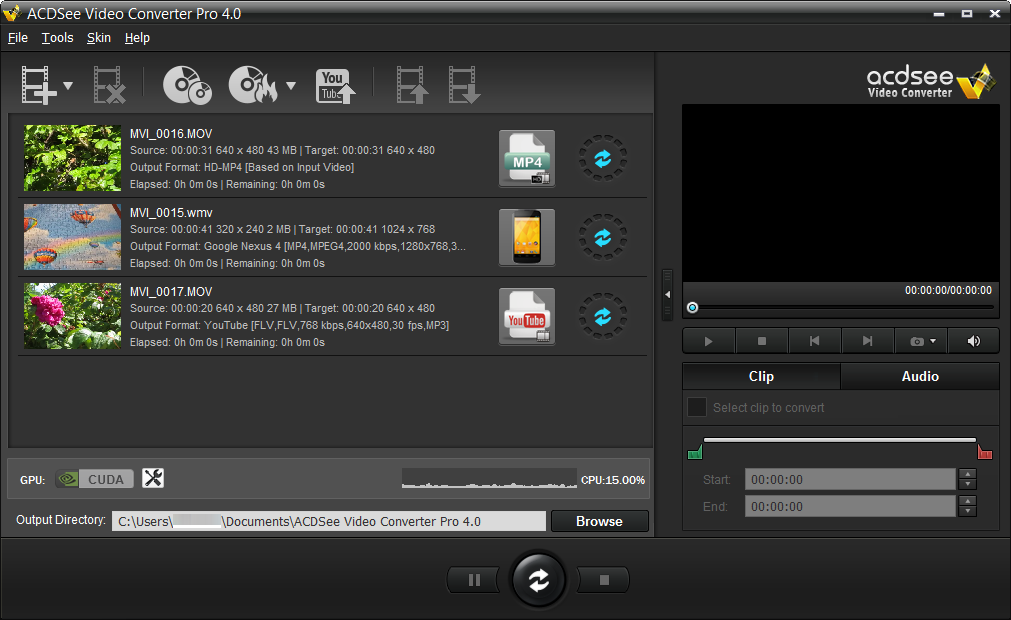The height and width of the screenshot is (620, 1011).
Task: Click the Add video file icon
Action: (39, 85)
